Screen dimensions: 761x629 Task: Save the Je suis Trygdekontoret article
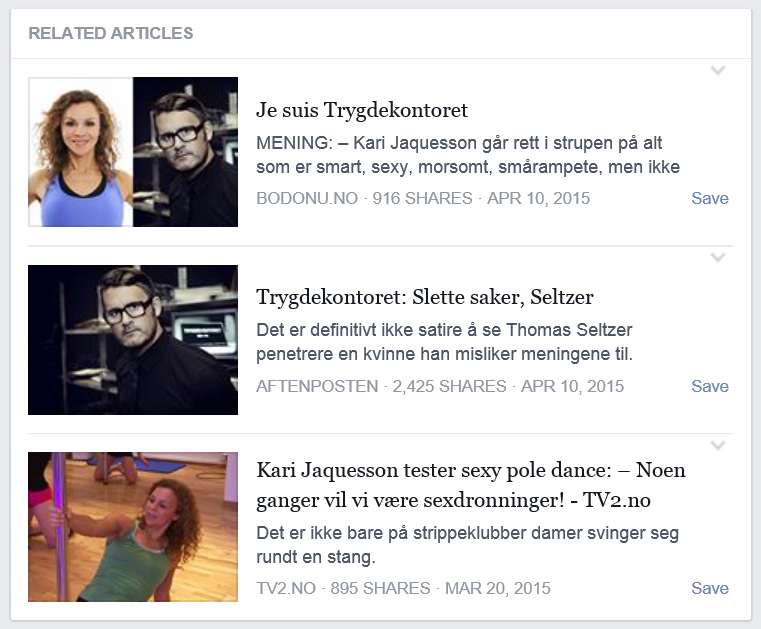[710, 198]
